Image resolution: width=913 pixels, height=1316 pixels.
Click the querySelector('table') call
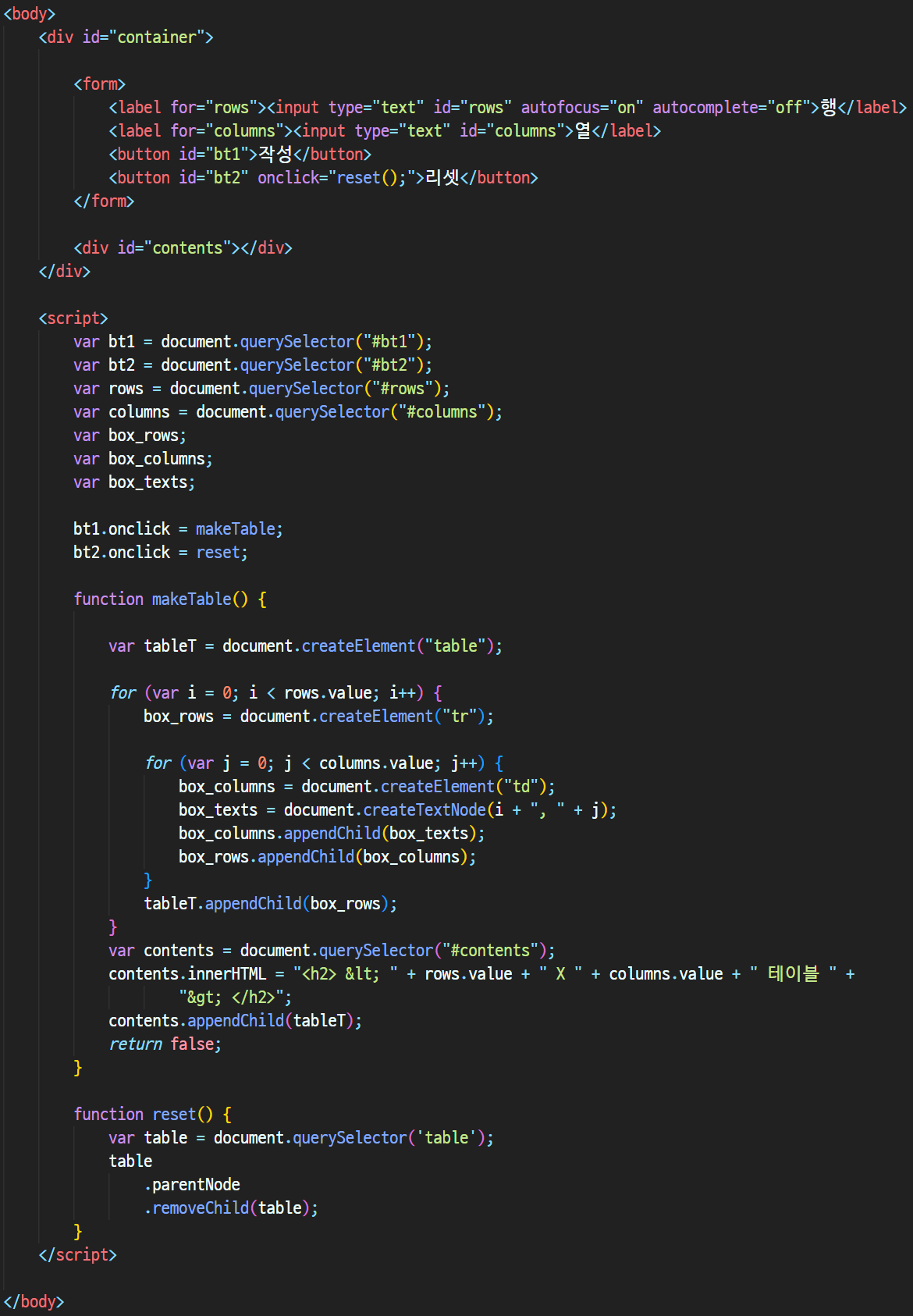point(389,1138)
